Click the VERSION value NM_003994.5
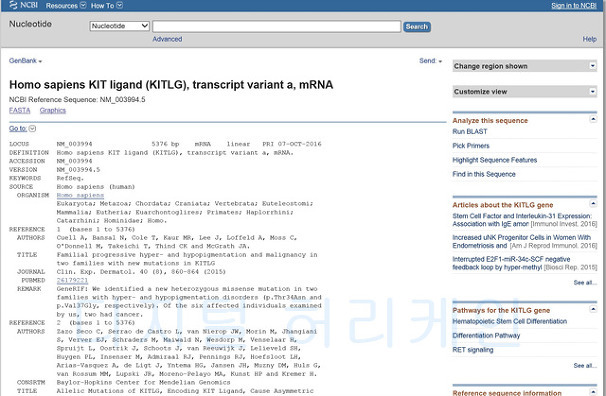The width and height of the screenshot is (606, 396). (78, 170)
